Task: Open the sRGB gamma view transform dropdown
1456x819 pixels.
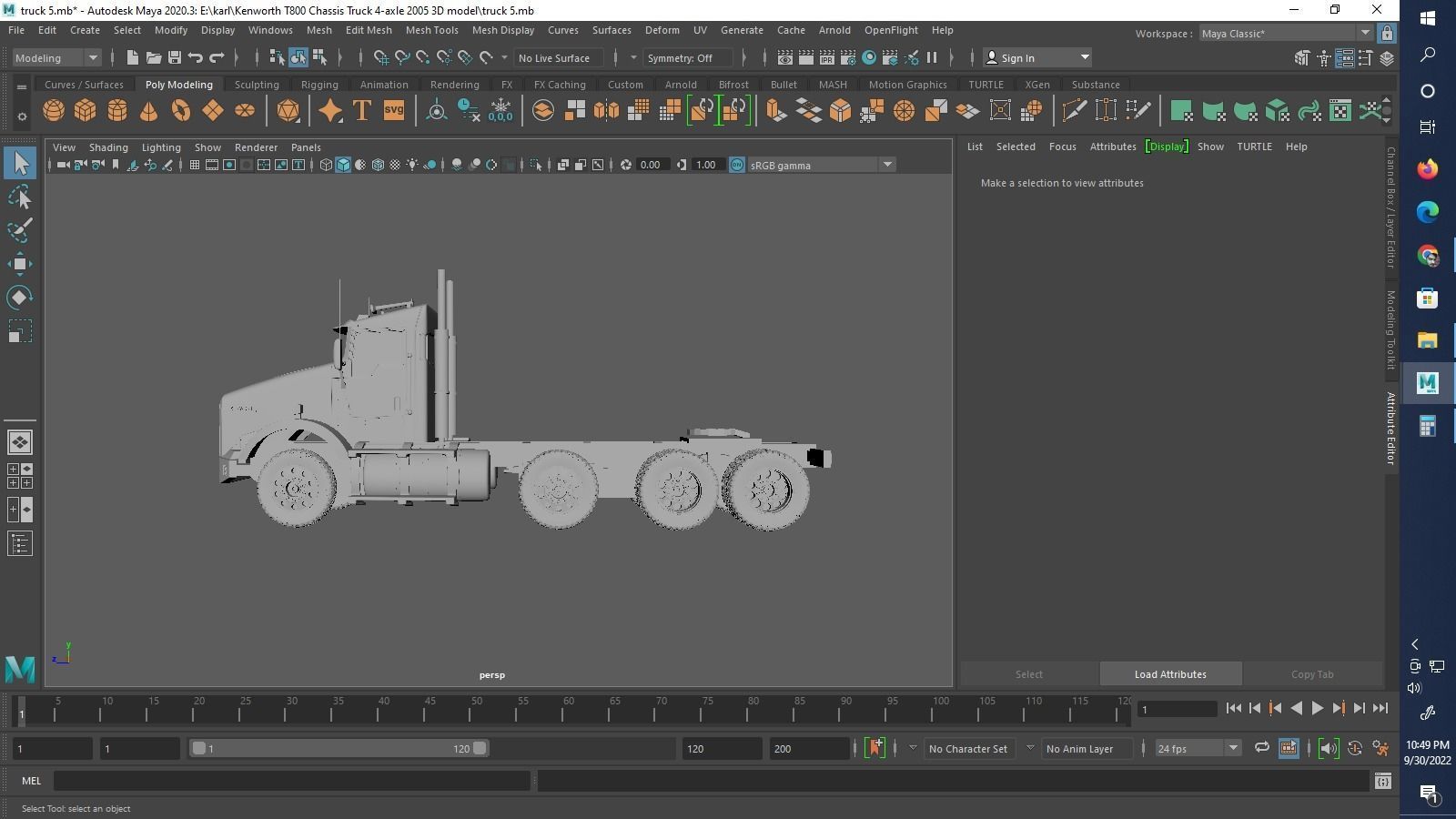Action: click(x=821, y=165)
